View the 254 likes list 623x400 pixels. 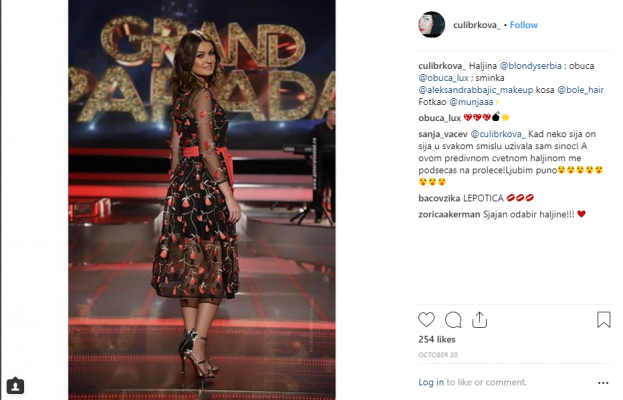pos(437,340)
